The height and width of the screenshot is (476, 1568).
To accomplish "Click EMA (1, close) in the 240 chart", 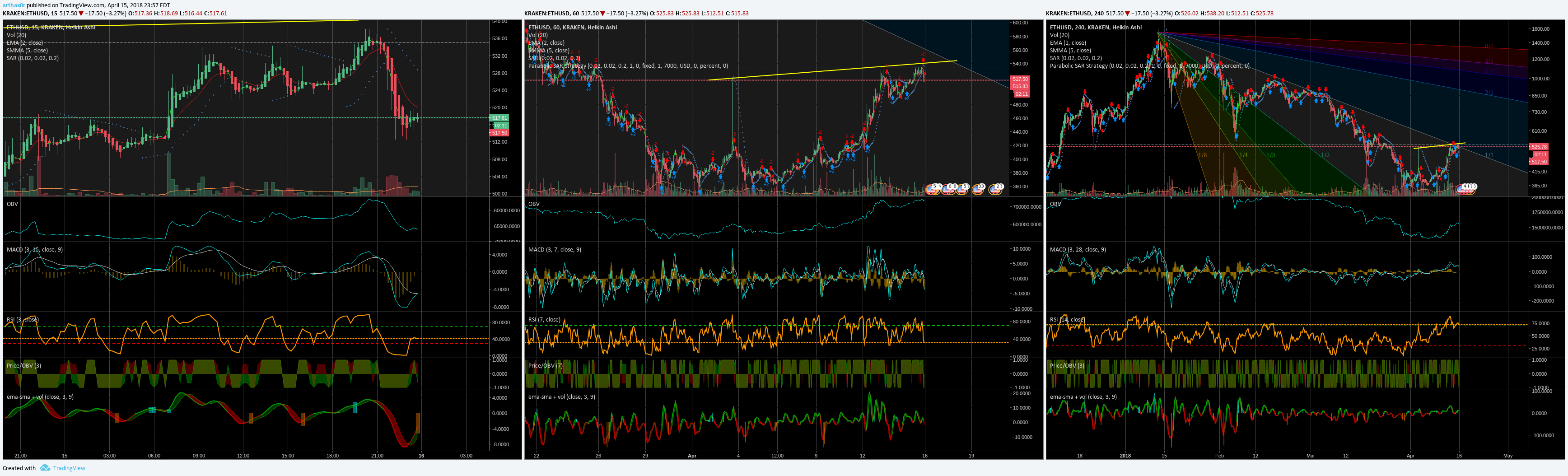I will pyautogui.click(x=1068, y=42).
